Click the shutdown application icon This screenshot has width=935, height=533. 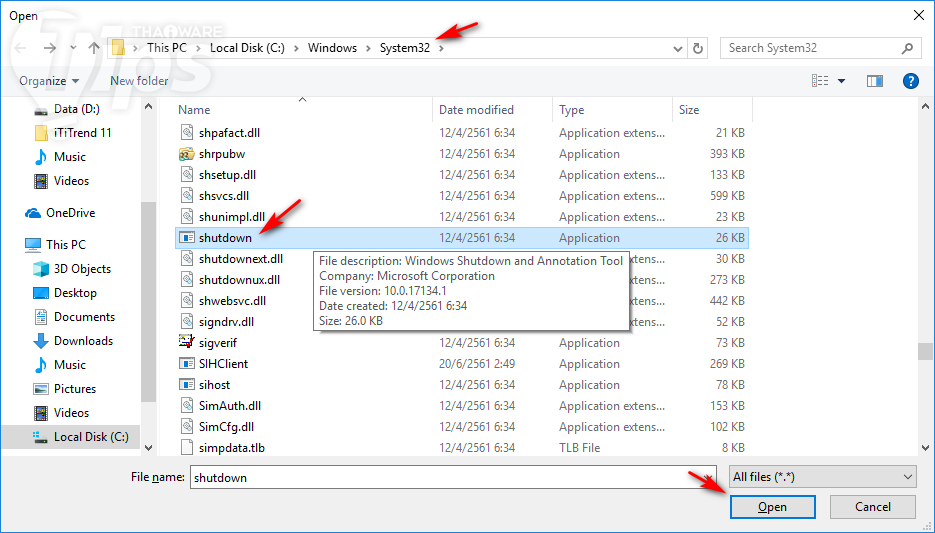point(187,238)
